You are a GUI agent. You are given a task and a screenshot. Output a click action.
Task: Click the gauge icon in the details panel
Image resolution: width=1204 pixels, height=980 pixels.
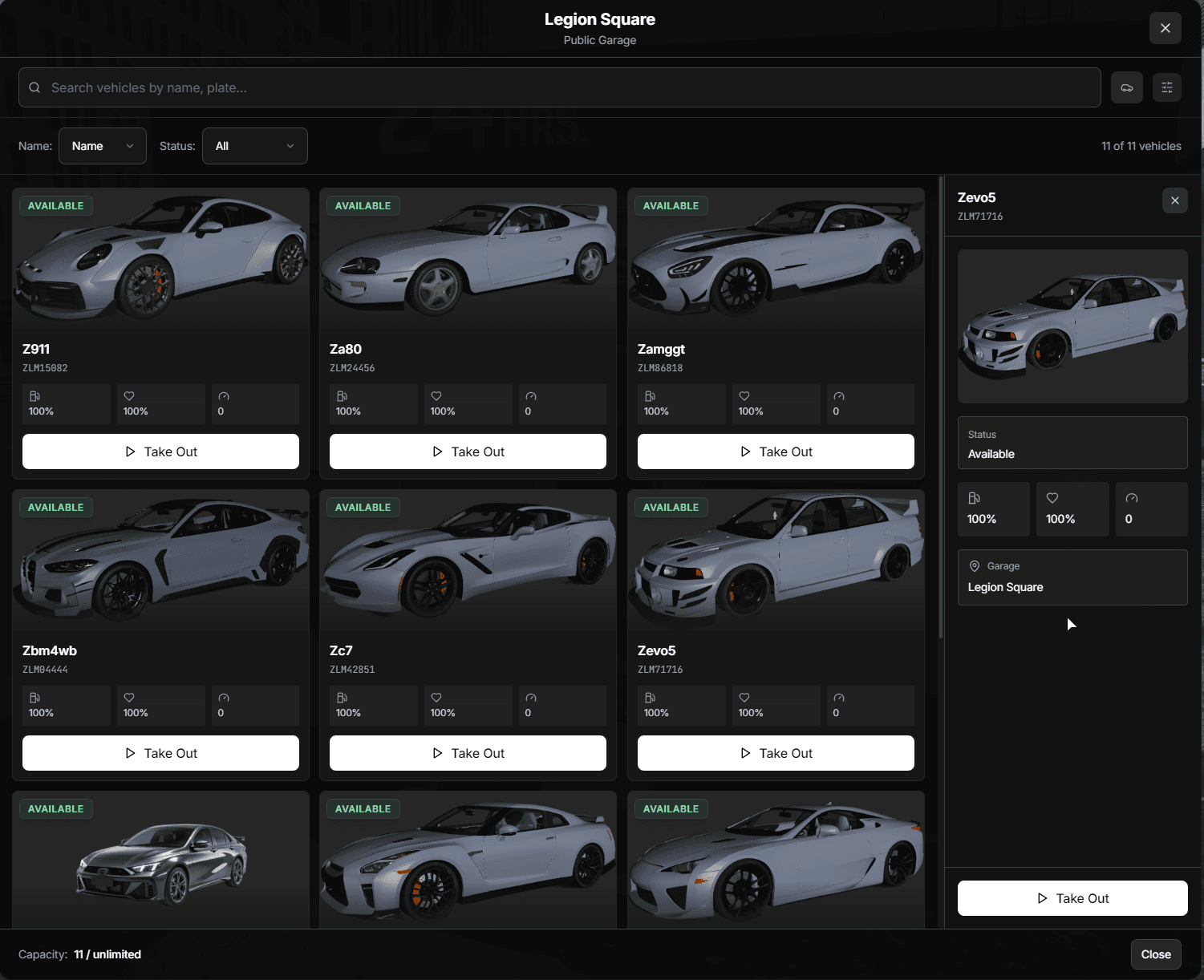coord(1132,498)
